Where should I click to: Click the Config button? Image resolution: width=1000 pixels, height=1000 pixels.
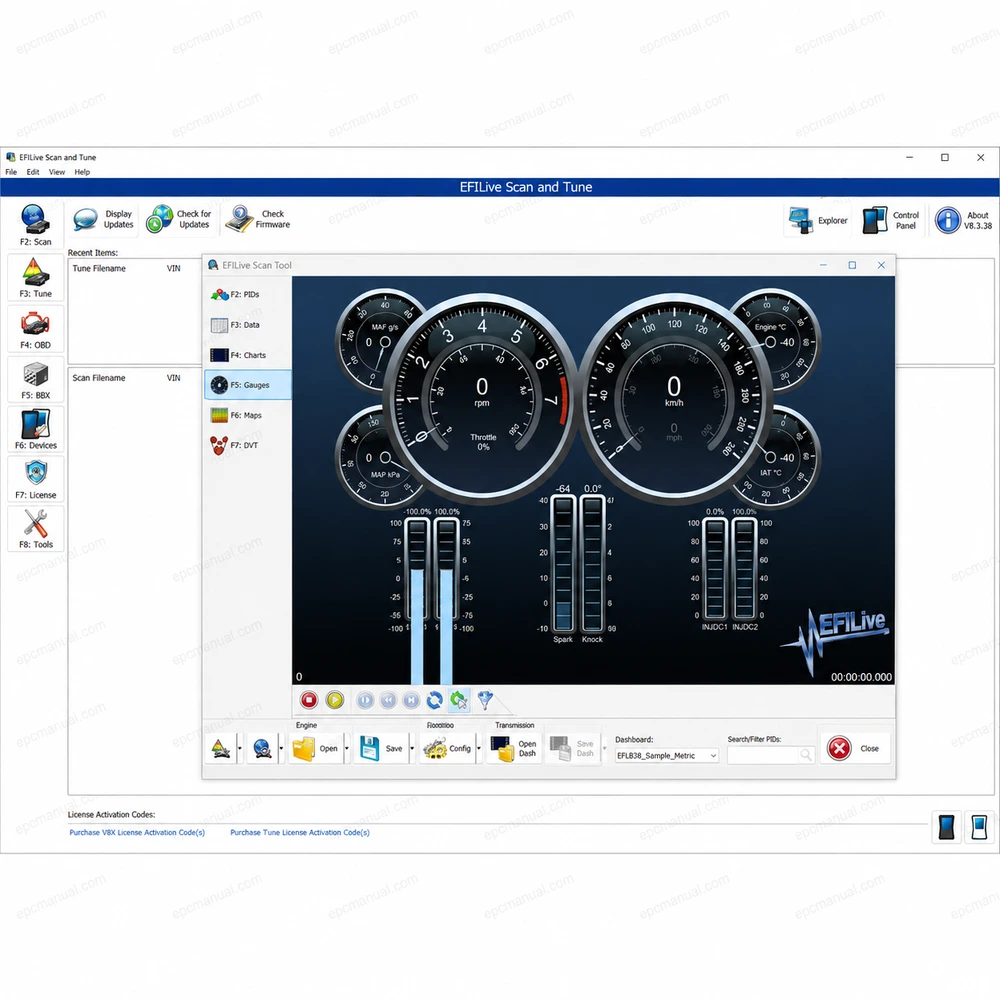448,749
